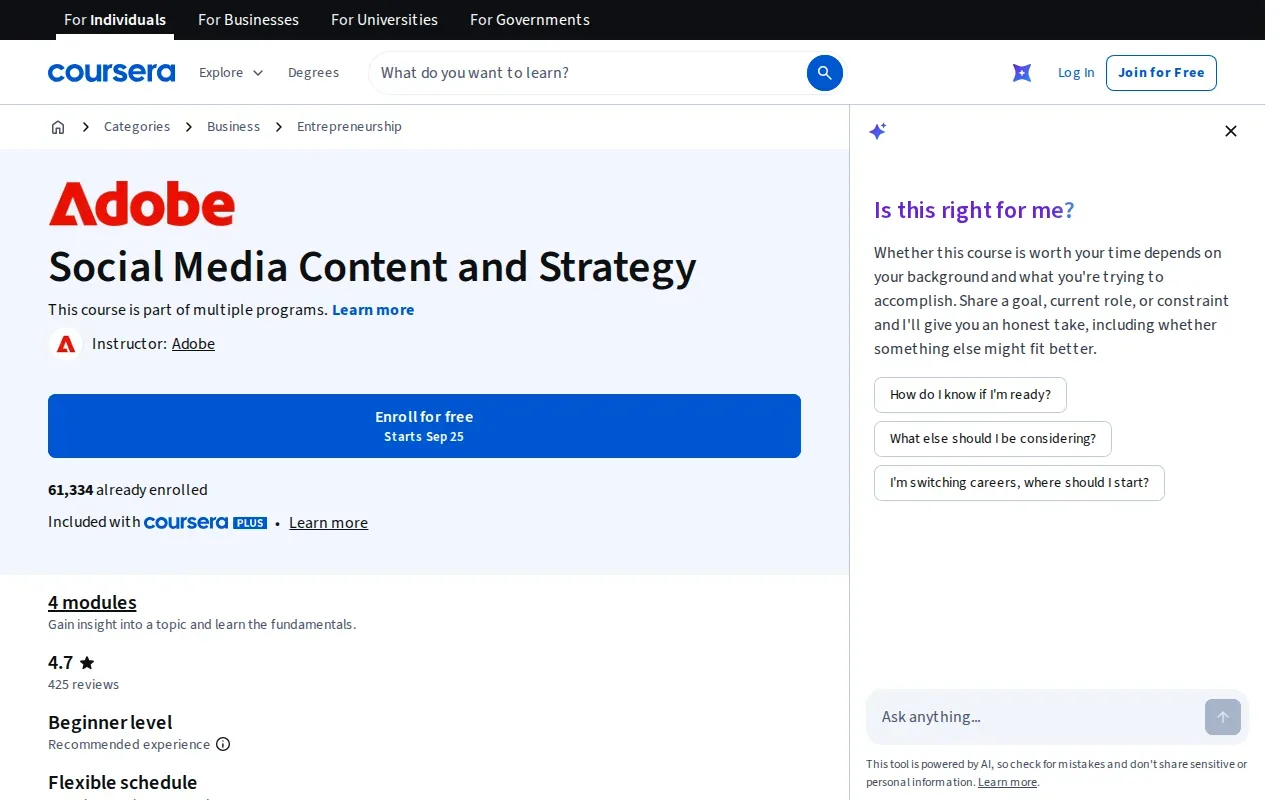Click the blue search magnifier button
1280x800 pixels.
pyautogui.click(x=825, y=73)
